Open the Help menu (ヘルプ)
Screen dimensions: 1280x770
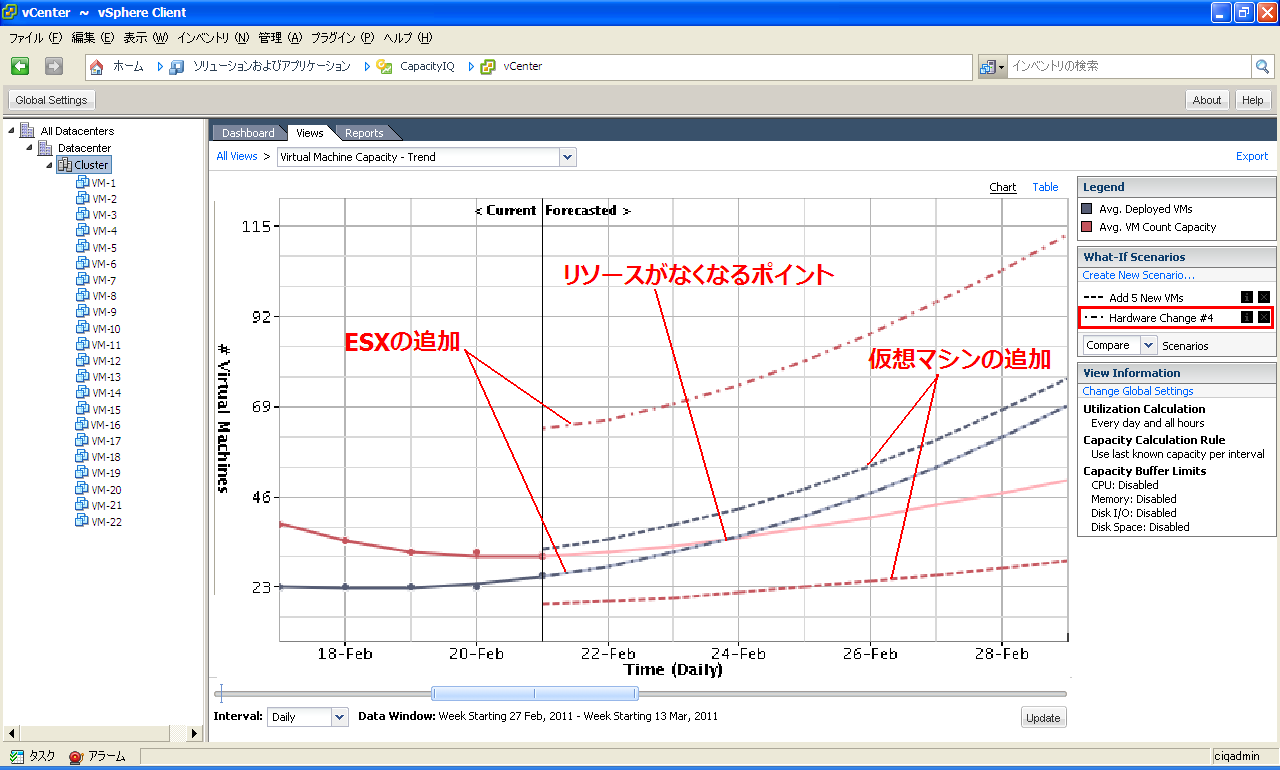408,38
